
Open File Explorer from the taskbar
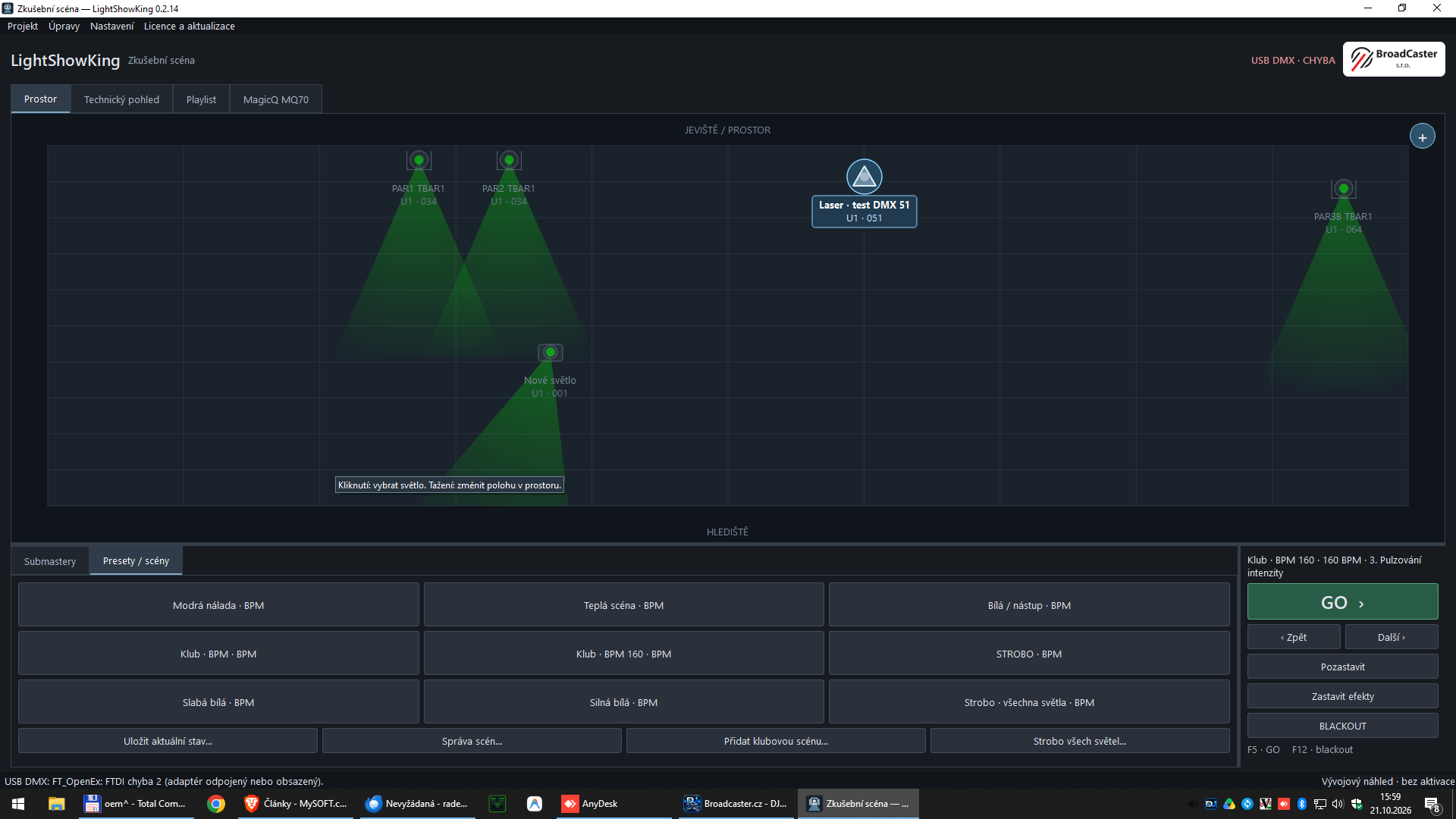[x=57, y=804]
